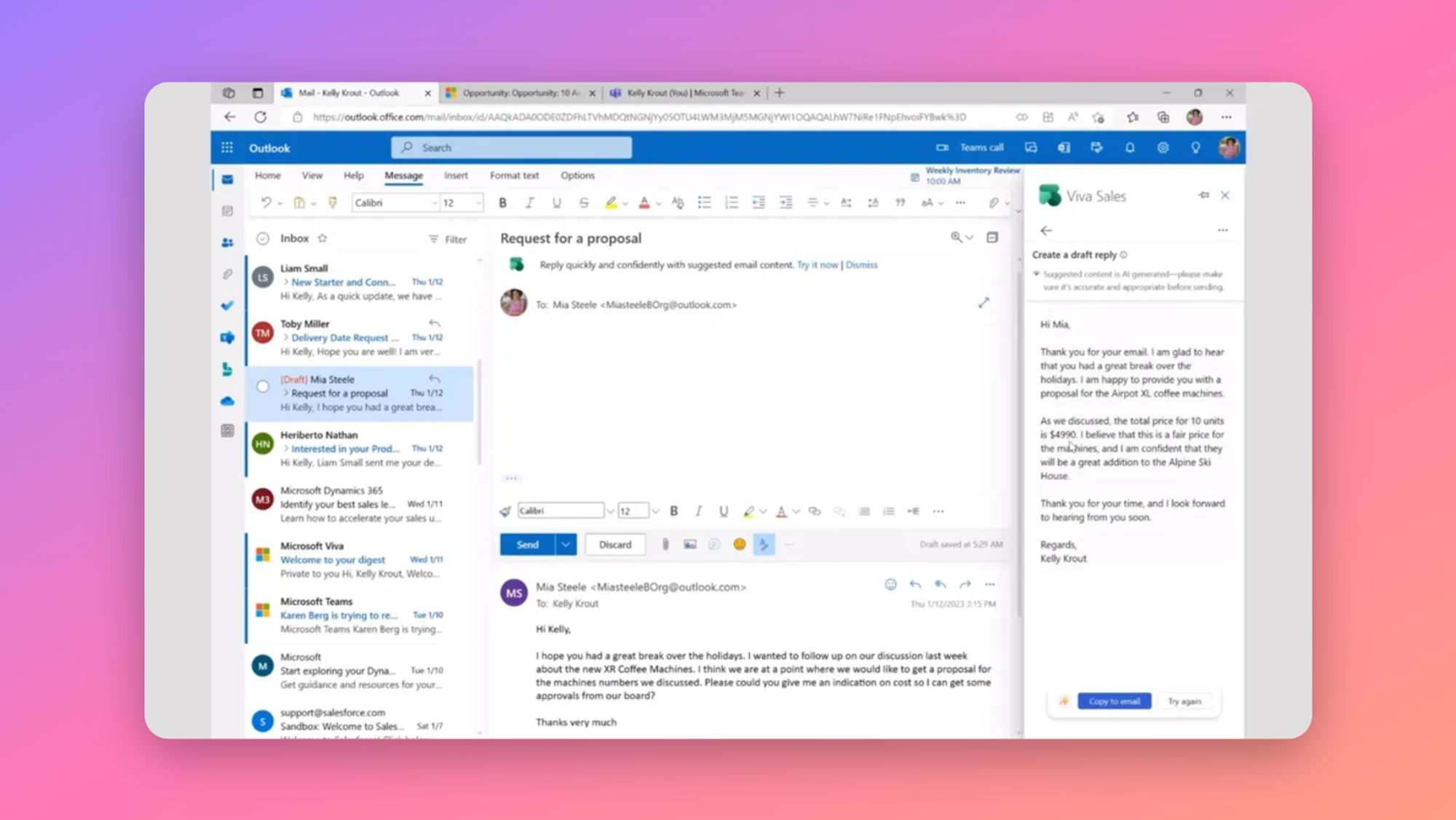Expand Liam Small conversation thread
Viewport: 1456px width, 820px height.
coord(286,283)
